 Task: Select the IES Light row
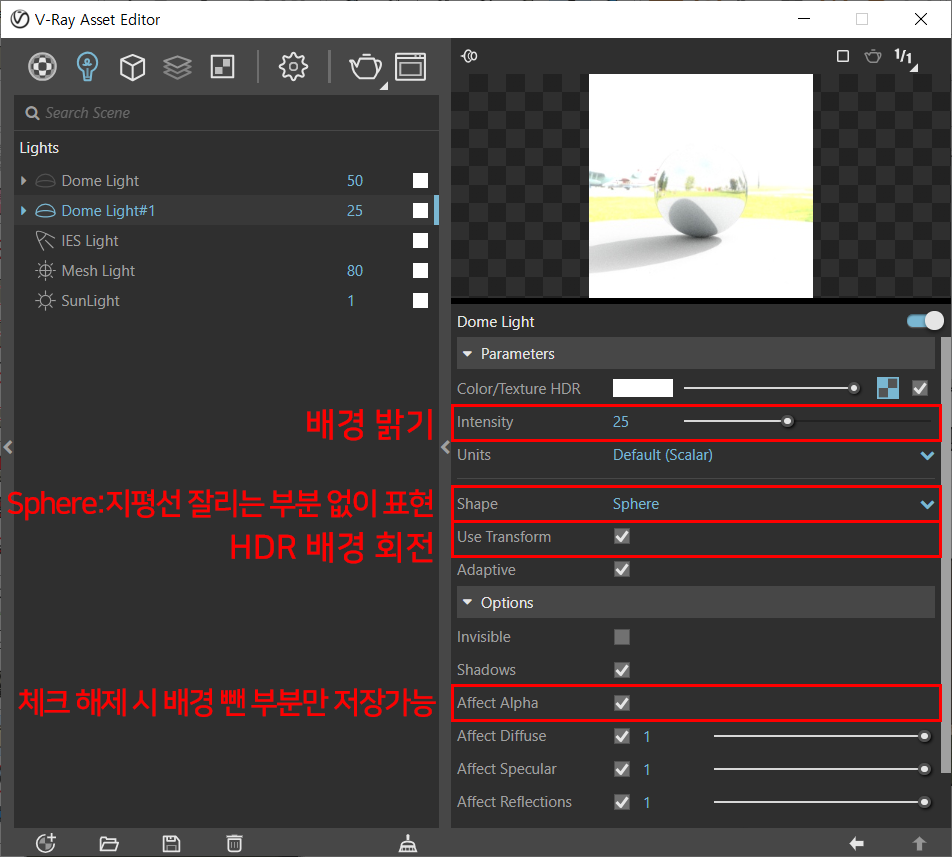[x=226, y=241]
